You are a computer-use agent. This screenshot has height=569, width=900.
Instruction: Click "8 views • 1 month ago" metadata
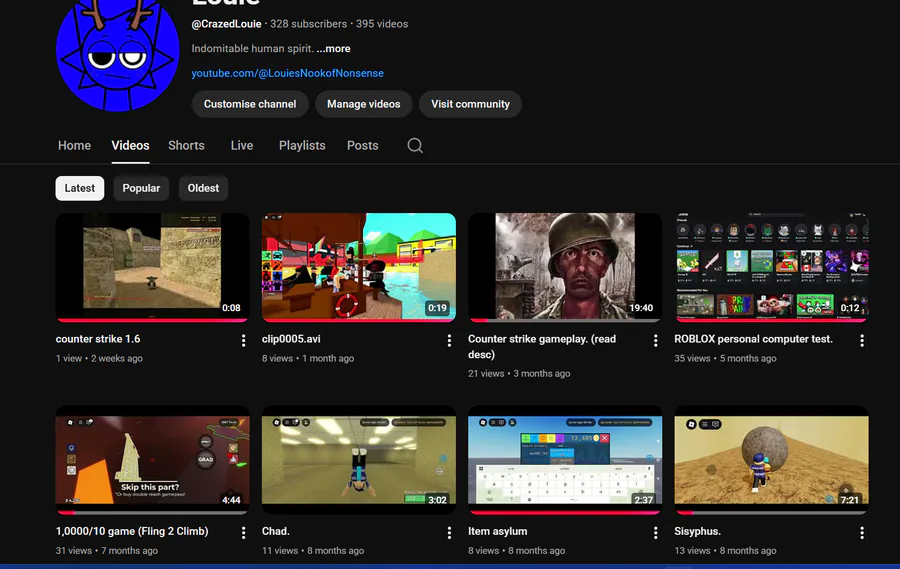coord(308,358)
